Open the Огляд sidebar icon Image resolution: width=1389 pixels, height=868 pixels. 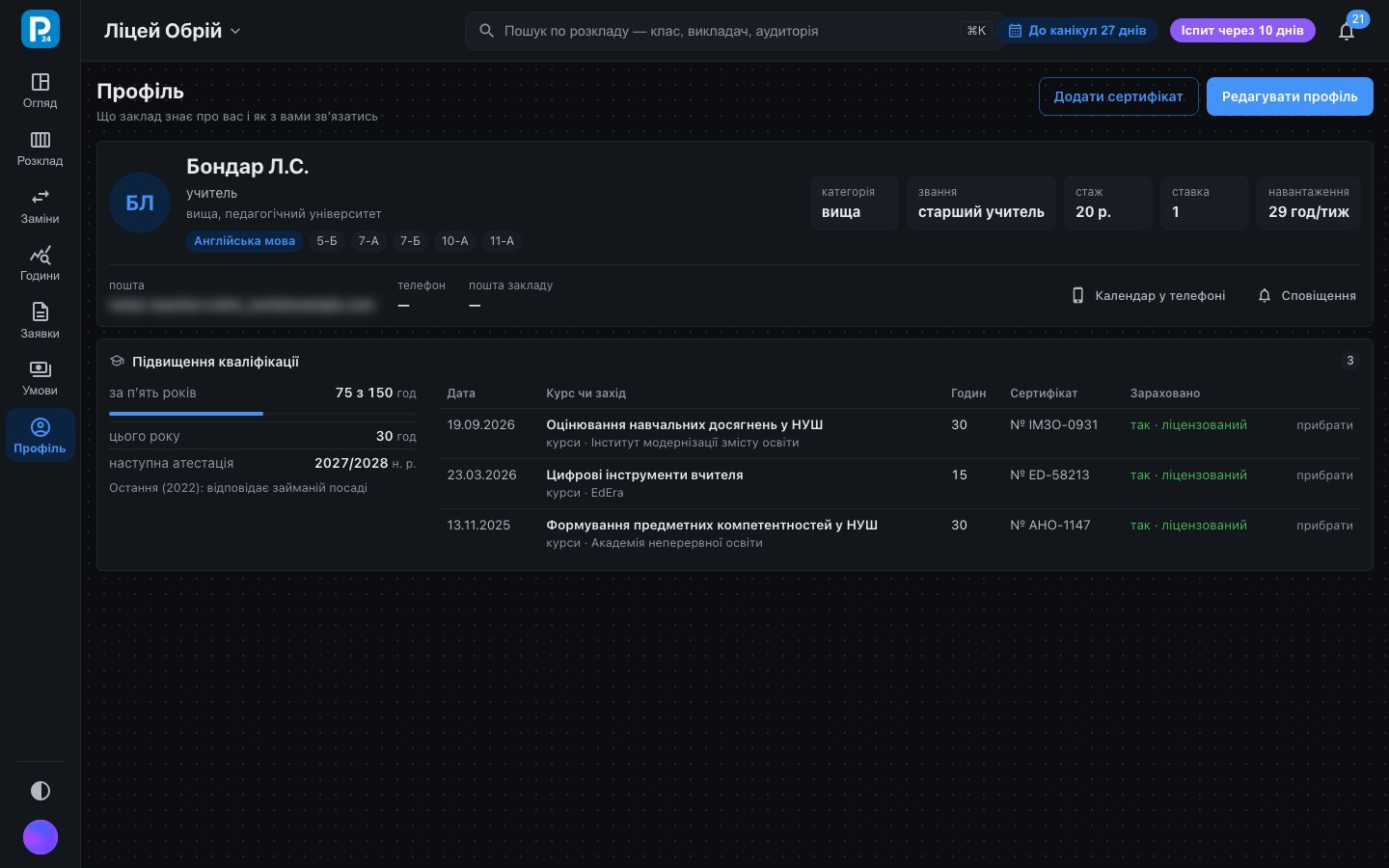[x=40, y=91]
